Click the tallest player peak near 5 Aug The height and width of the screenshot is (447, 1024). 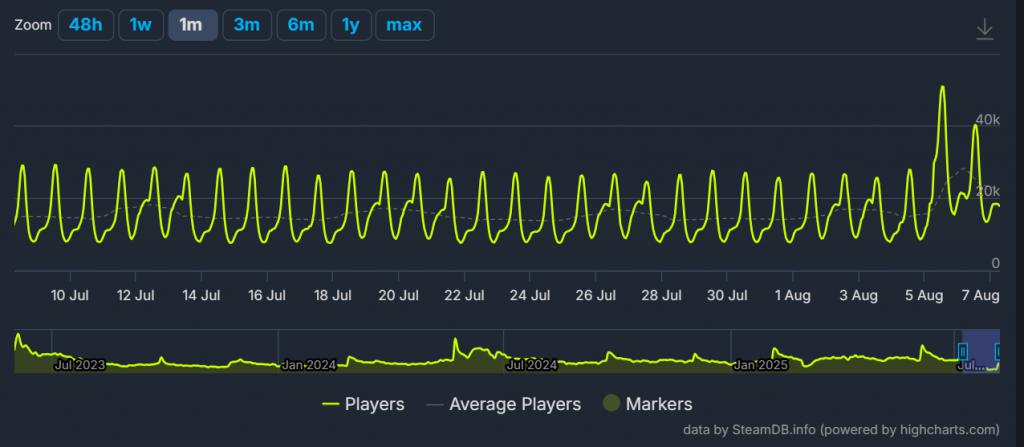click(942, 88)
